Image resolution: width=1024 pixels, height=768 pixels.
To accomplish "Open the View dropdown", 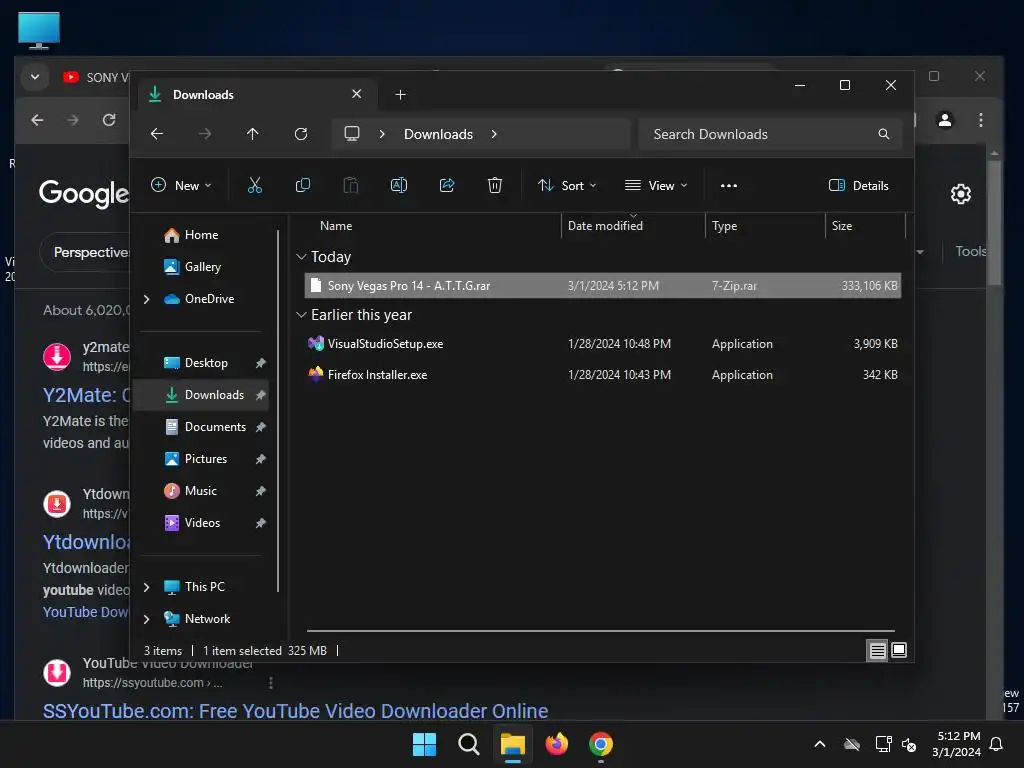I will (x=656, y=185).
